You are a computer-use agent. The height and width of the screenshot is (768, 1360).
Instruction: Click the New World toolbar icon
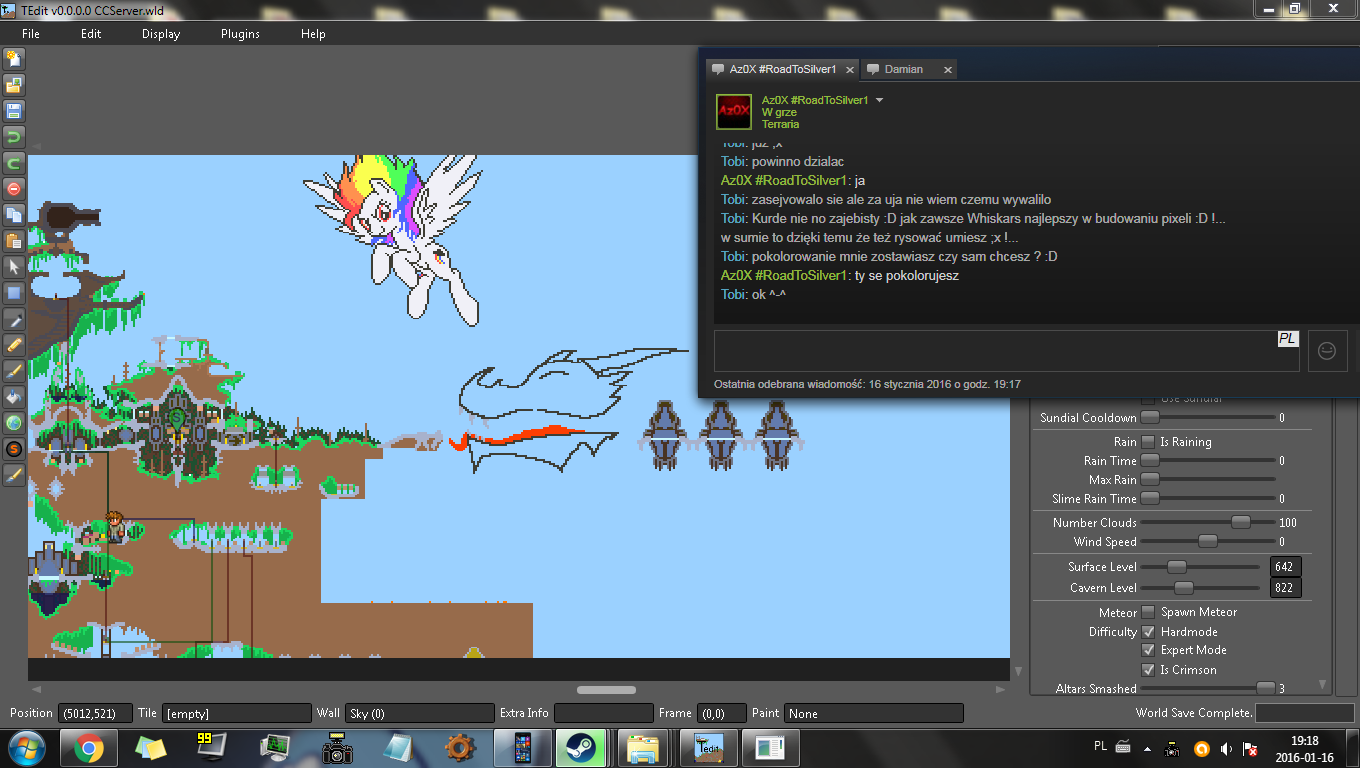click(14, 59)
